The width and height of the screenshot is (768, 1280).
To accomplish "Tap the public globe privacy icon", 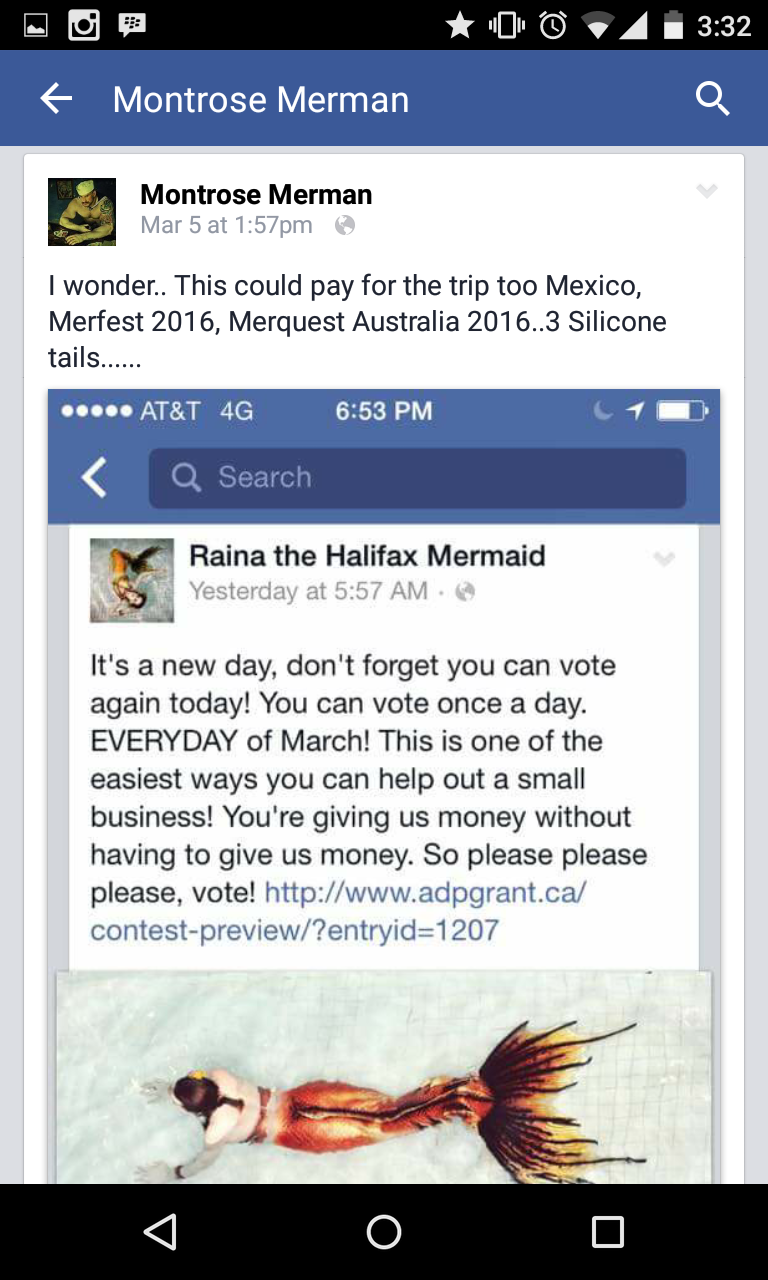I will tap(345, 226).
